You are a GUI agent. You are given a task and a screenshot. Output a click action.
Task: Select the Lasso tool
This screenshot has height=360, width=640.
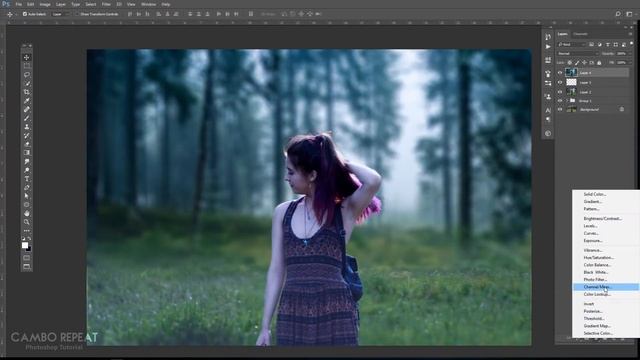tap(27, 75)
